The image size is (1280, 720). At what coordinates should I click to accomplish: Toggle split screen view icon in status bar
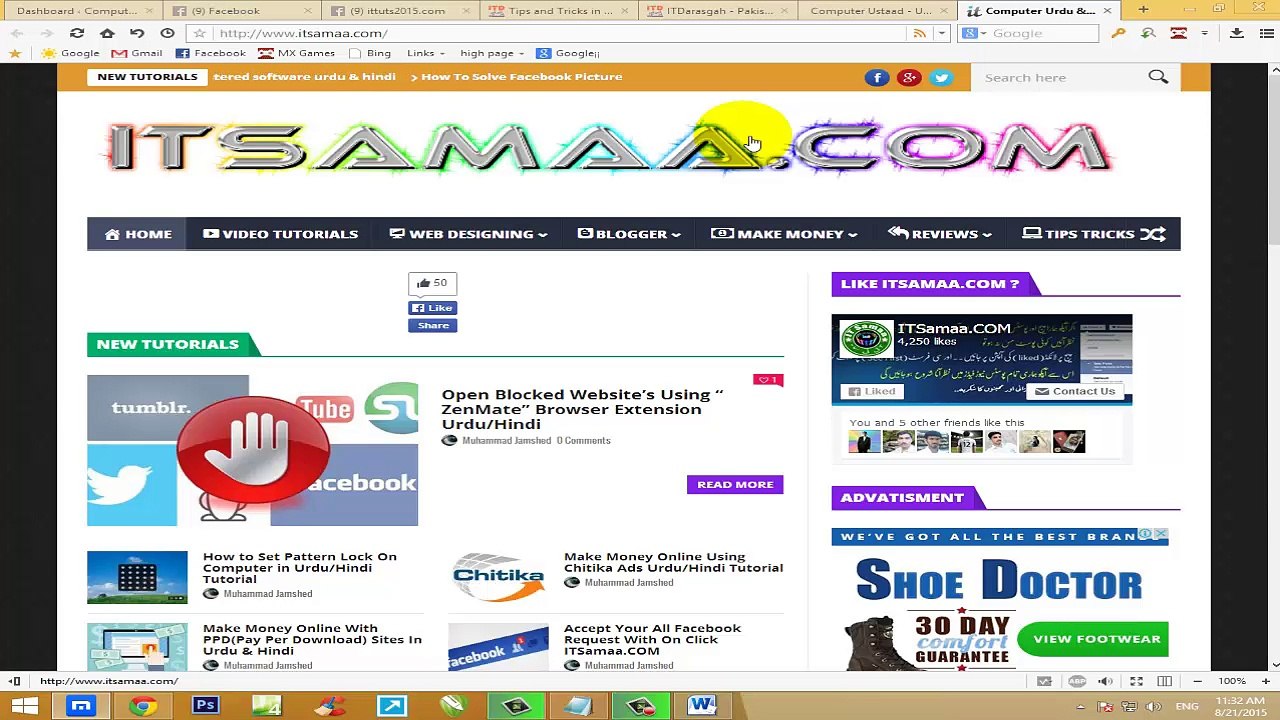coord(1164,681)
